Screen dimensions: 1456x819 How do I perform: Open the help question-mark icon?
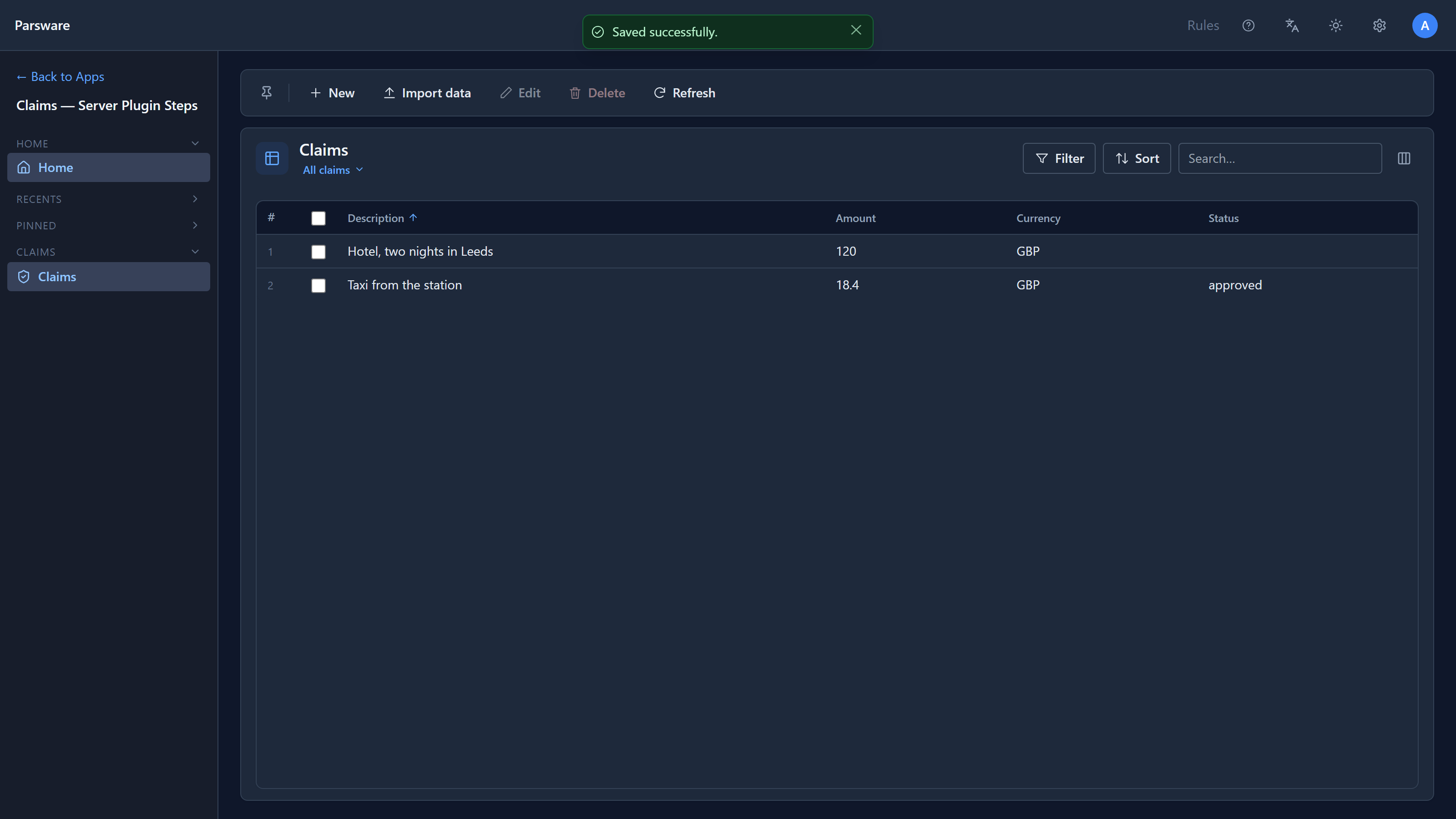coord(1248,25)
